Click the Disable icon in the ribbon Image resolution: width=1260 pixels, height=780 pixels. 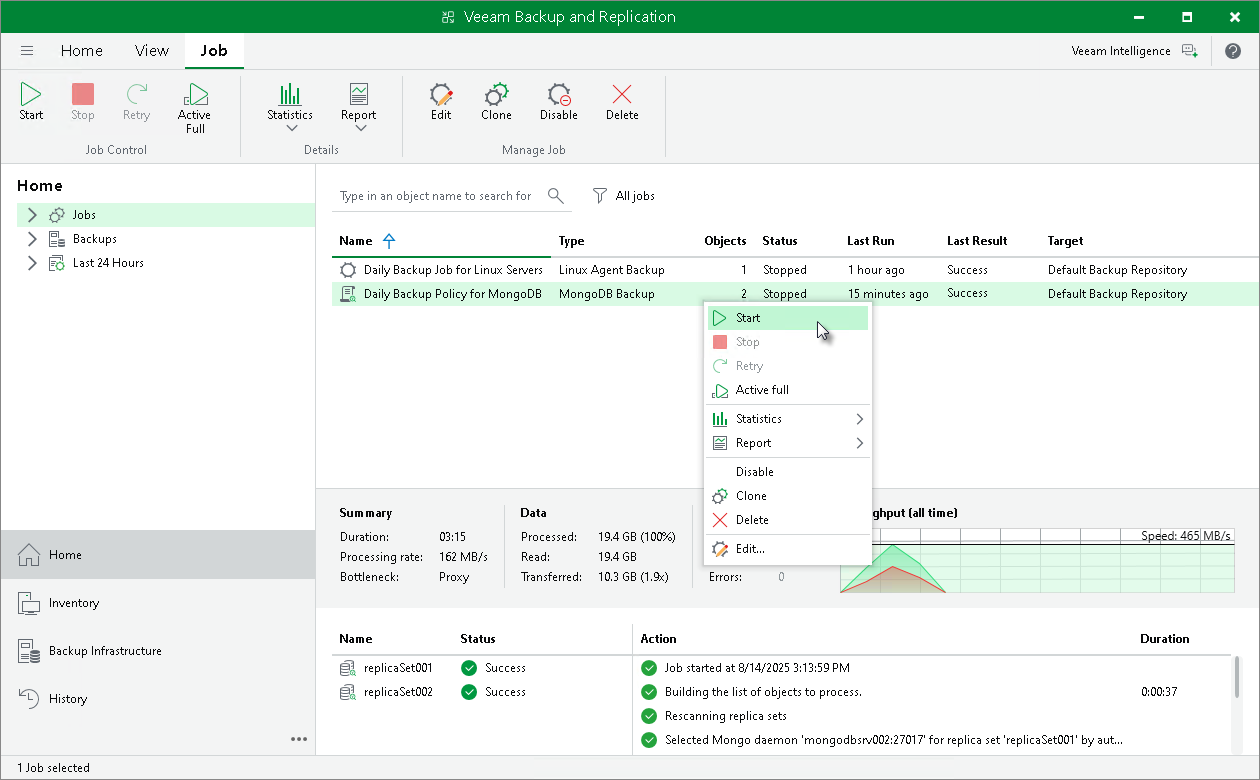click(558, 100)
